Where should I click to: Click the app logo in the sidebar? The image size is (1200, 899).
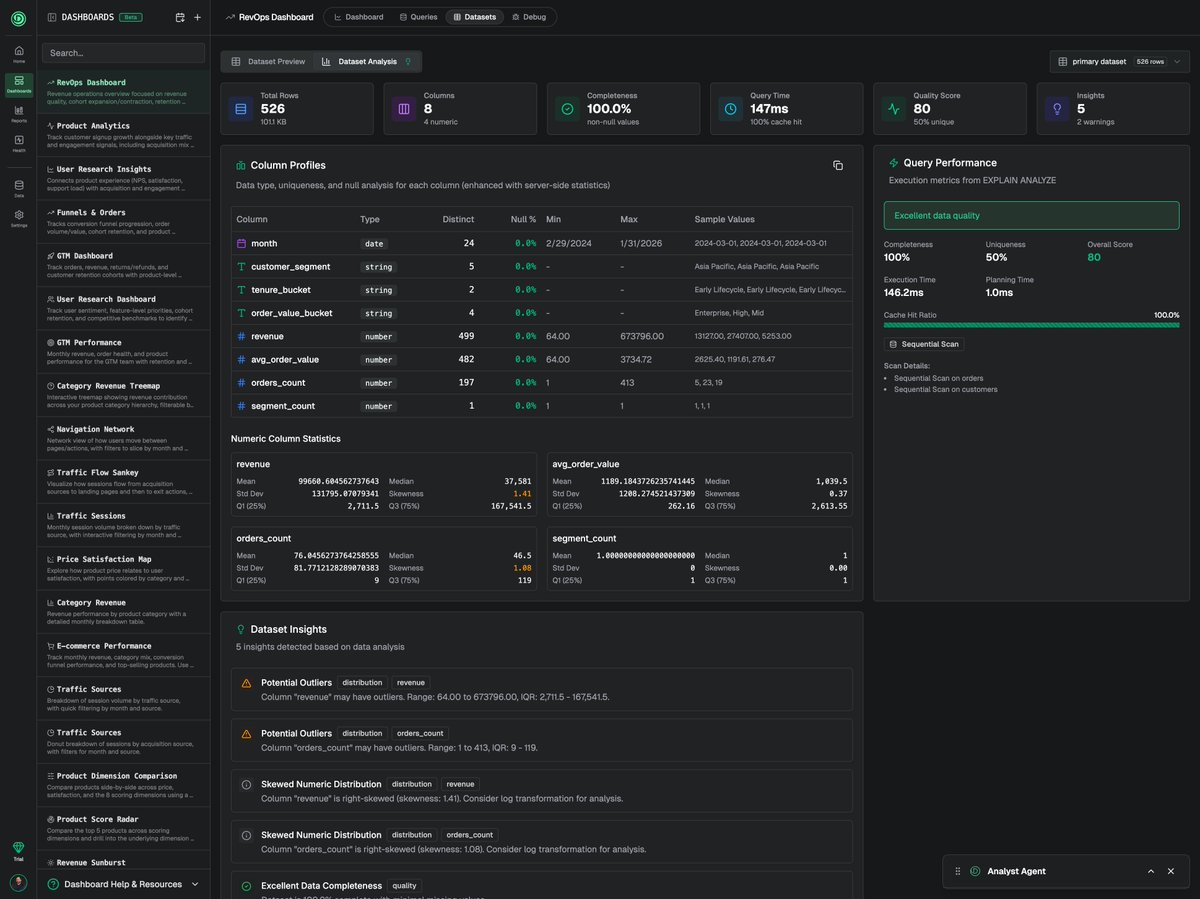(18, 17)
